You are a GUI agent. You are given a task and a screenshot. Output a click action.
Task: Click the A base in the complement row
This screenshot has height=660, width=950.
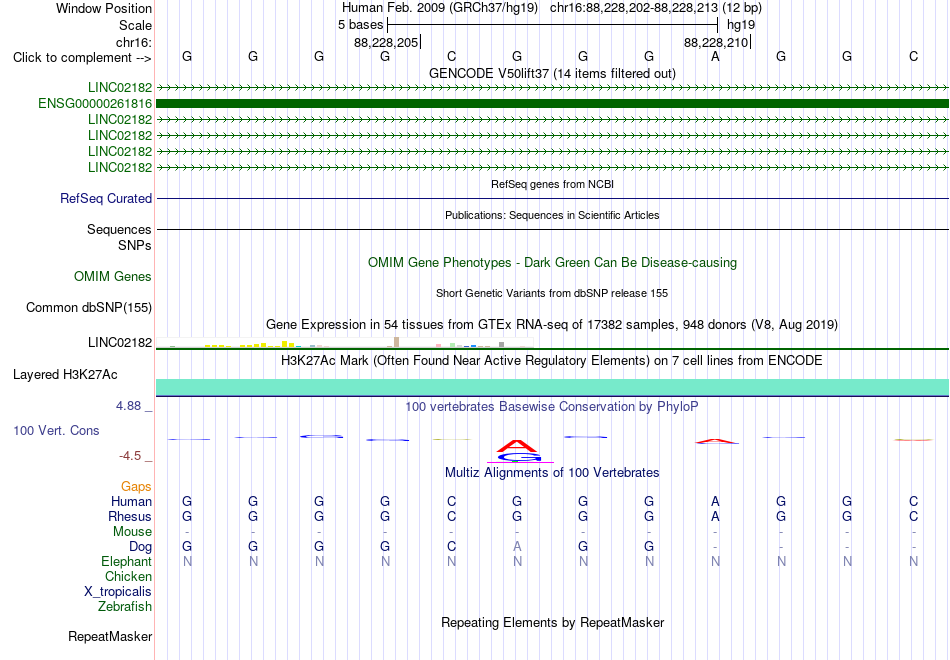click(x=716, y=57)
